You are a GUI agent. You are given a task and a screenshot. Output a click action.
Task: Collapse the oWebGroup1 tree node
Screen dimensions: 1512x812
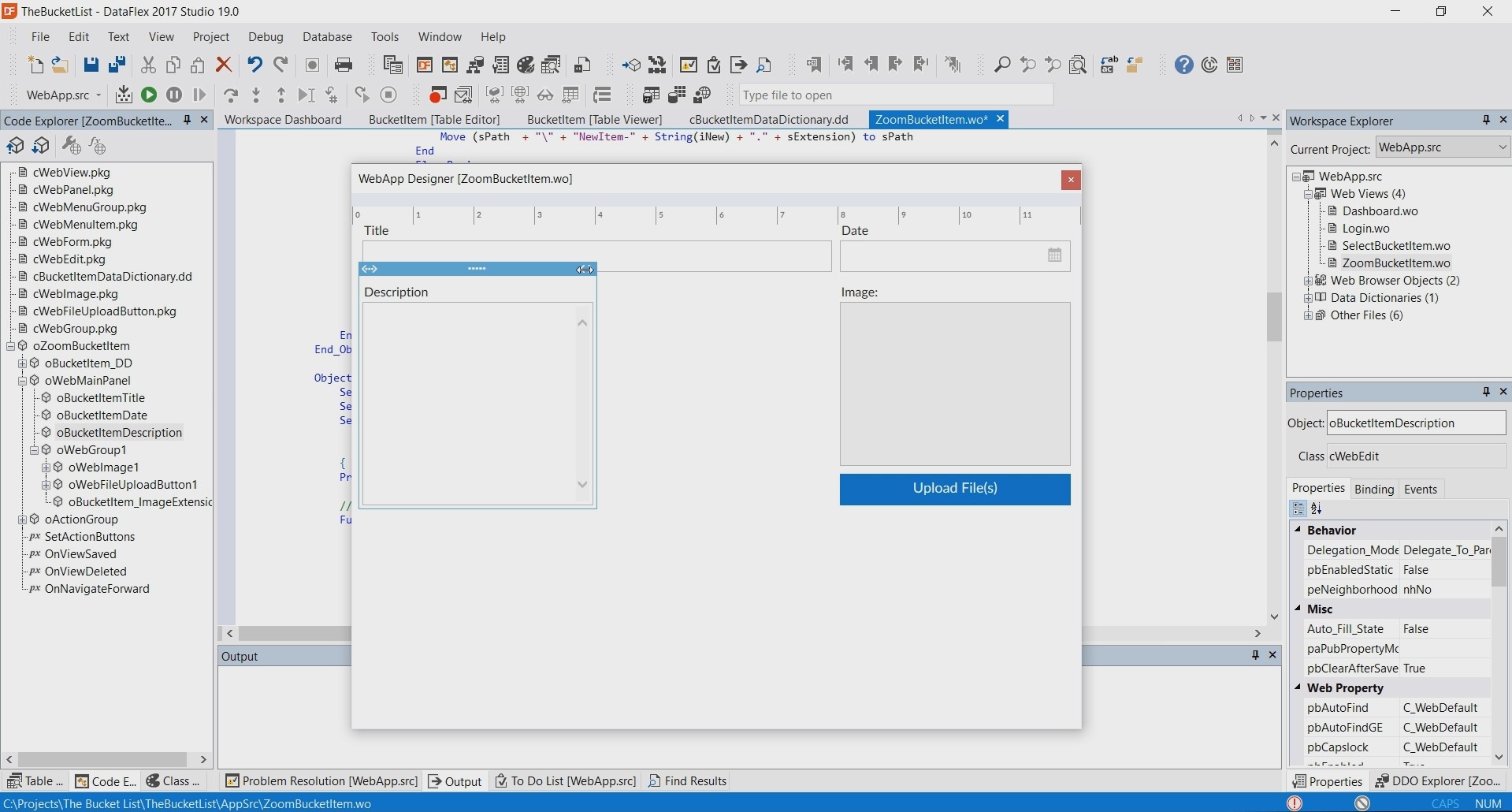[x=35, y=450]
